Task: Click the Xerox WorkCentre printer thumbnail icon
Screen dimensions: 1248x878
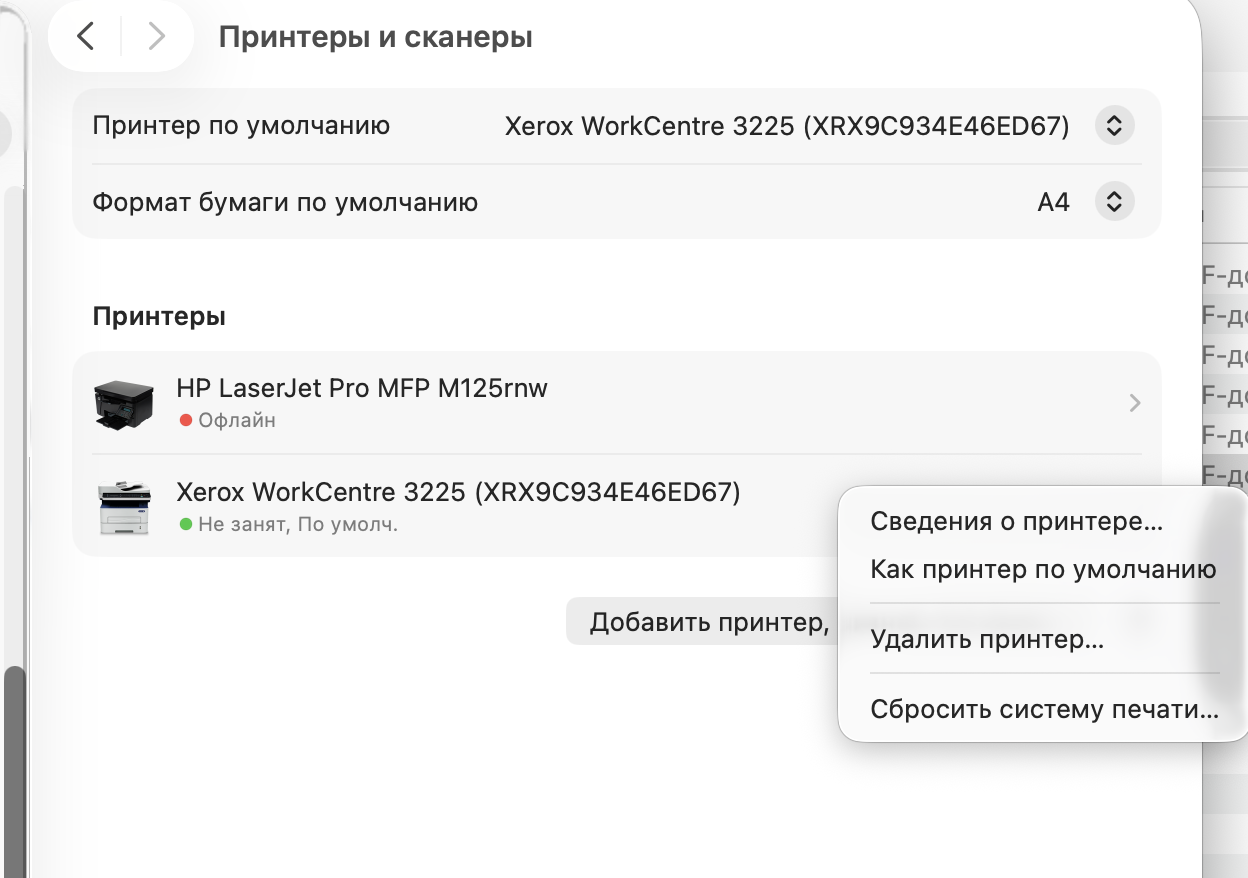Action: (x=124, y=507)
